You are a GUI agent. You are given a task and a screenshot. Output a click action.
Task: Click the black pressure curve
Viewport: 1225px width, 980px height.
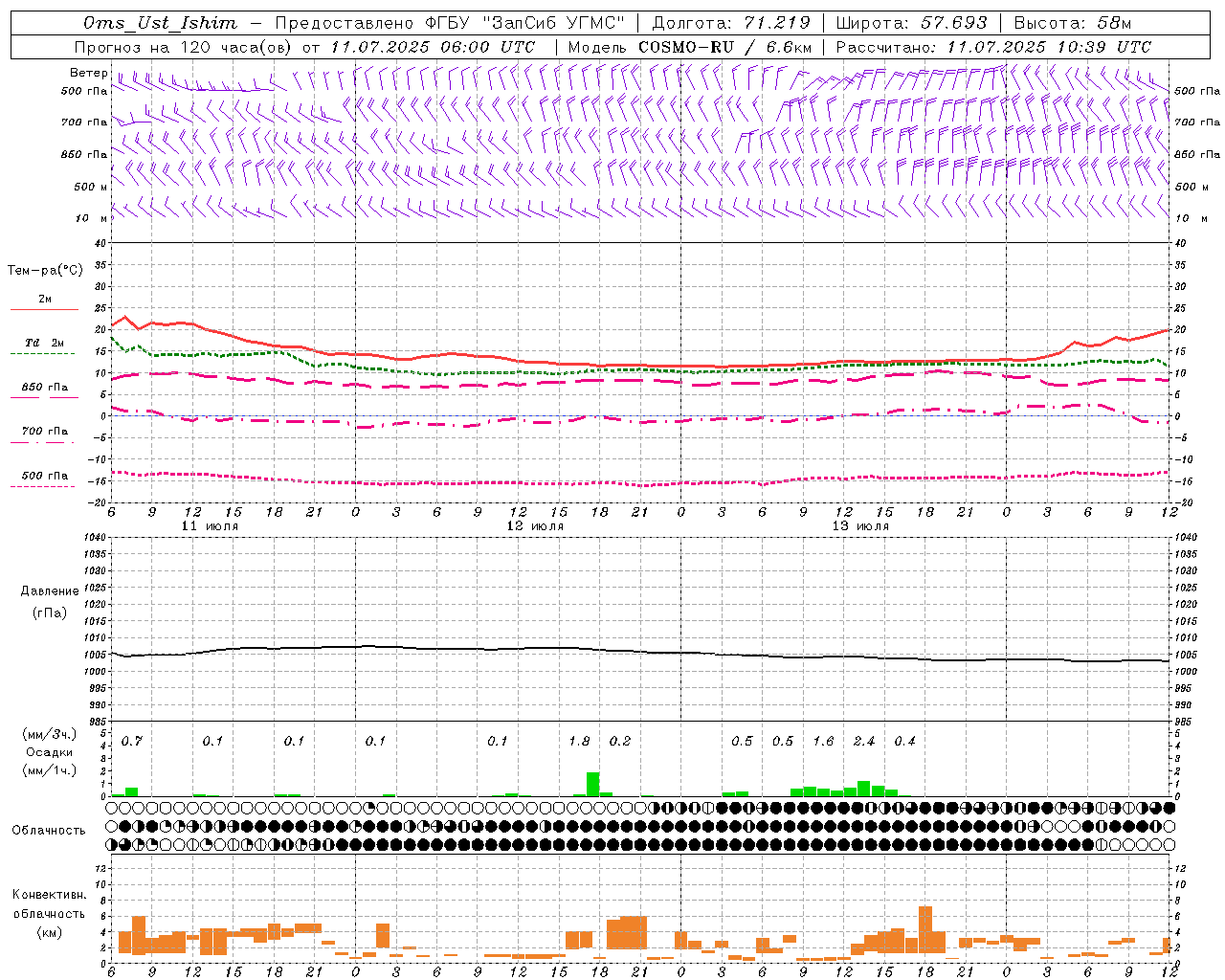tap(639, 652)
